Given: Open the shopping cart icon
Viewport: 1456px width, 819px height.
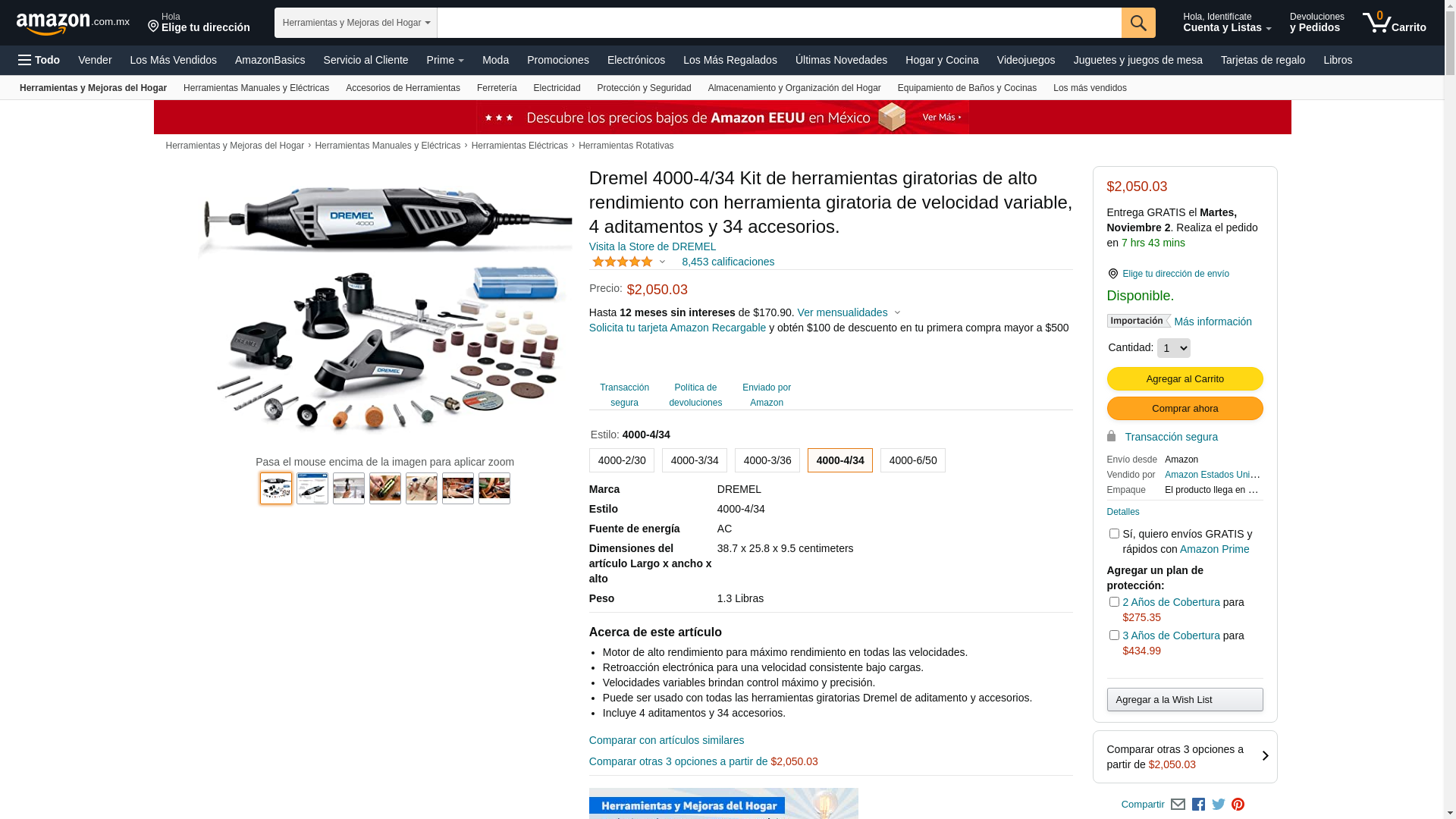Looking at the screenshot, I should (x=1394, y=23).
